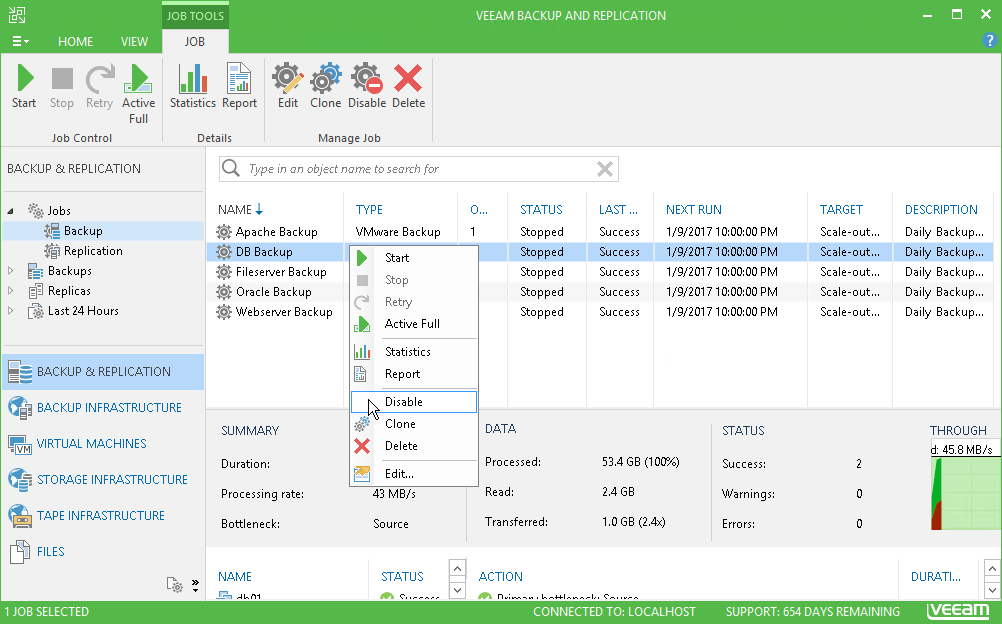Open Statistics from the ribbon
1002x624 pixels.
click(192, 86)
